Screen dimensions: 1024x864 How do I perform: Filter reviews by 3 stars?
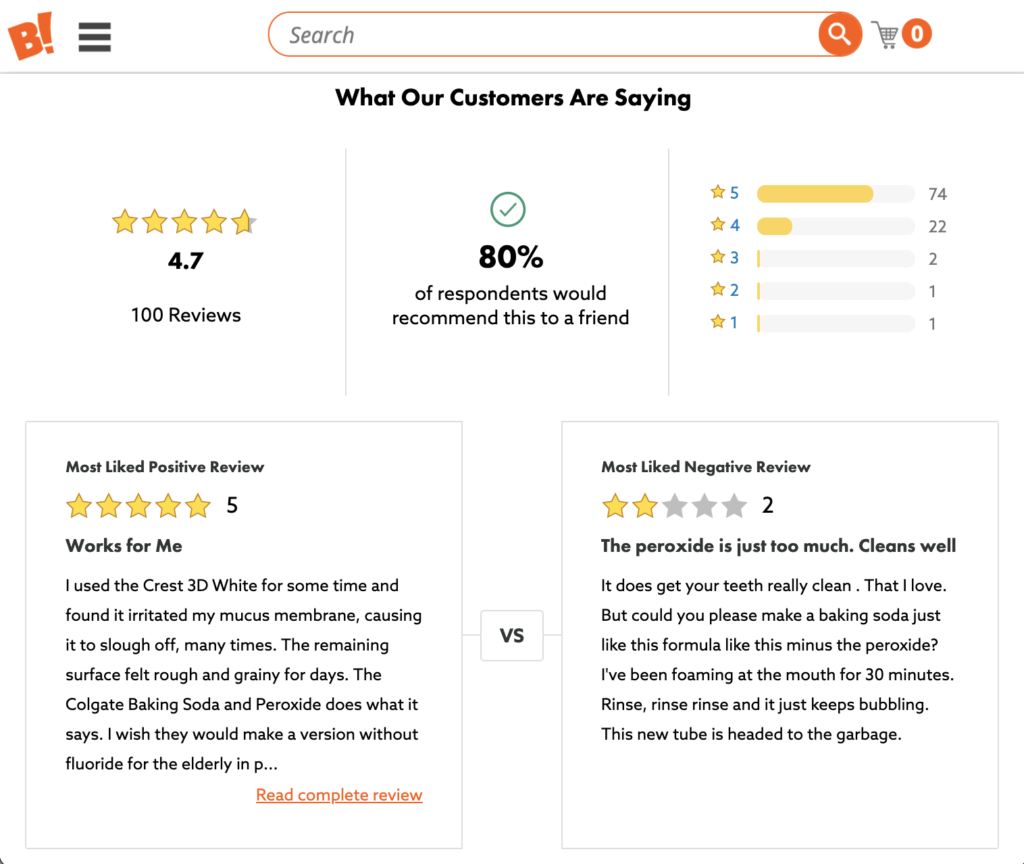point(725,258)
